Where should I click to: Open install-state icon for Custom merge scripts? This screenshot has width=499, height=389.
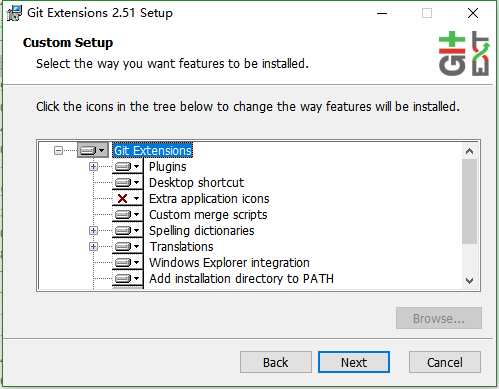(127, 214)
